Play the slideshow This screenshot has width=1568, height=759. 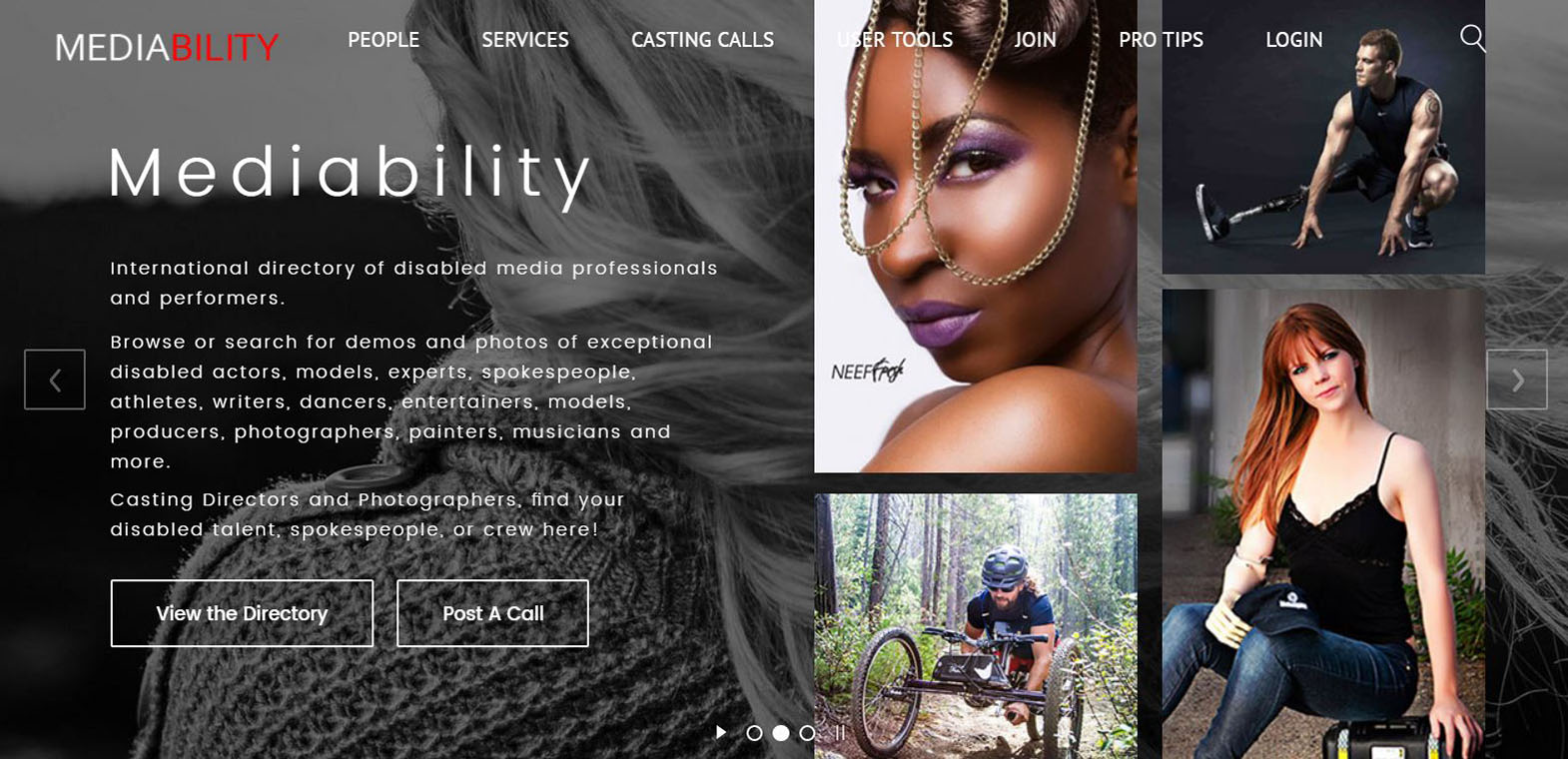click(x=721, y=733)
